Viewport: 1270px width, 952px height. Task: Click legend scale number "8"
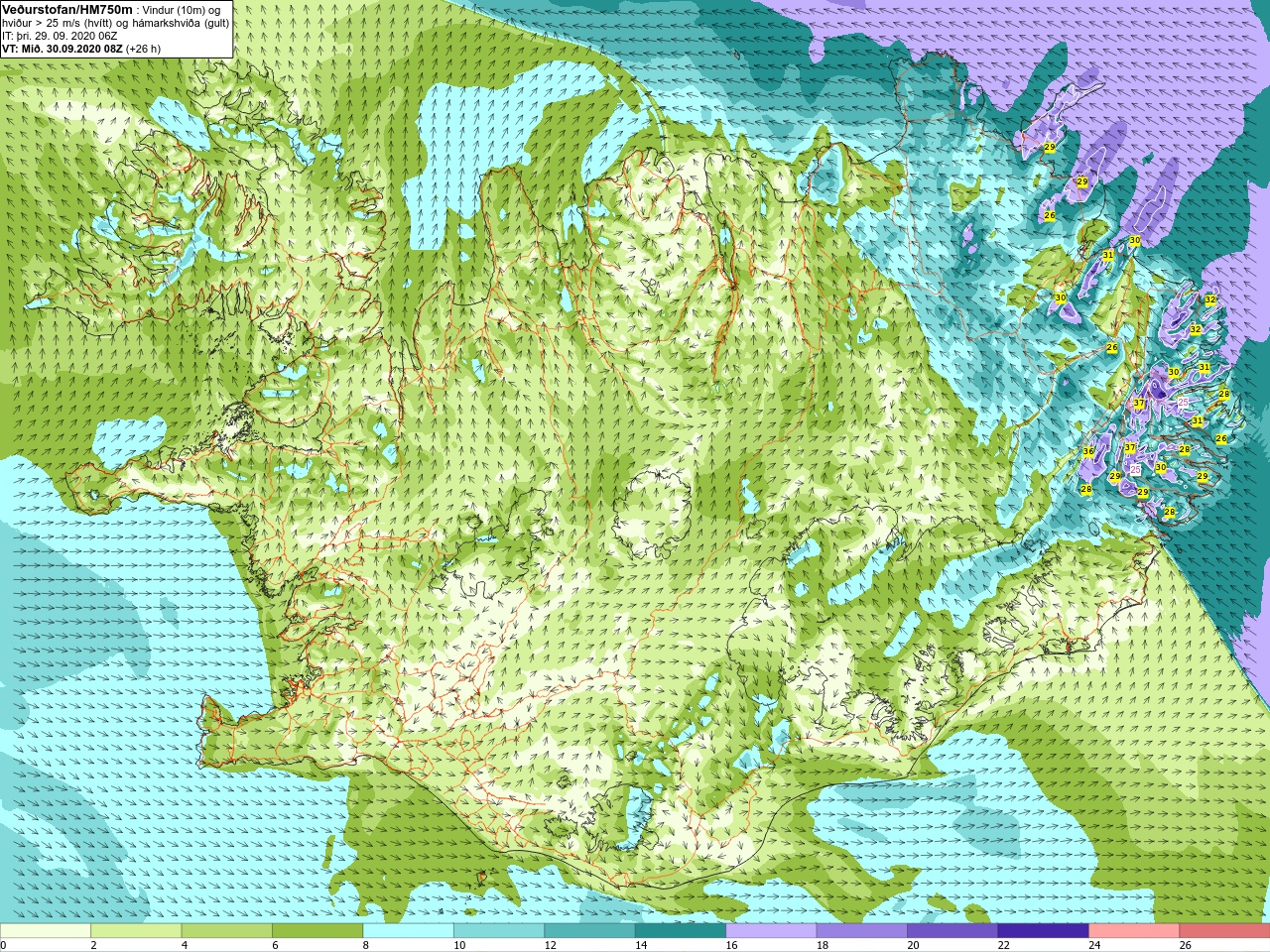tap(365, 945)
